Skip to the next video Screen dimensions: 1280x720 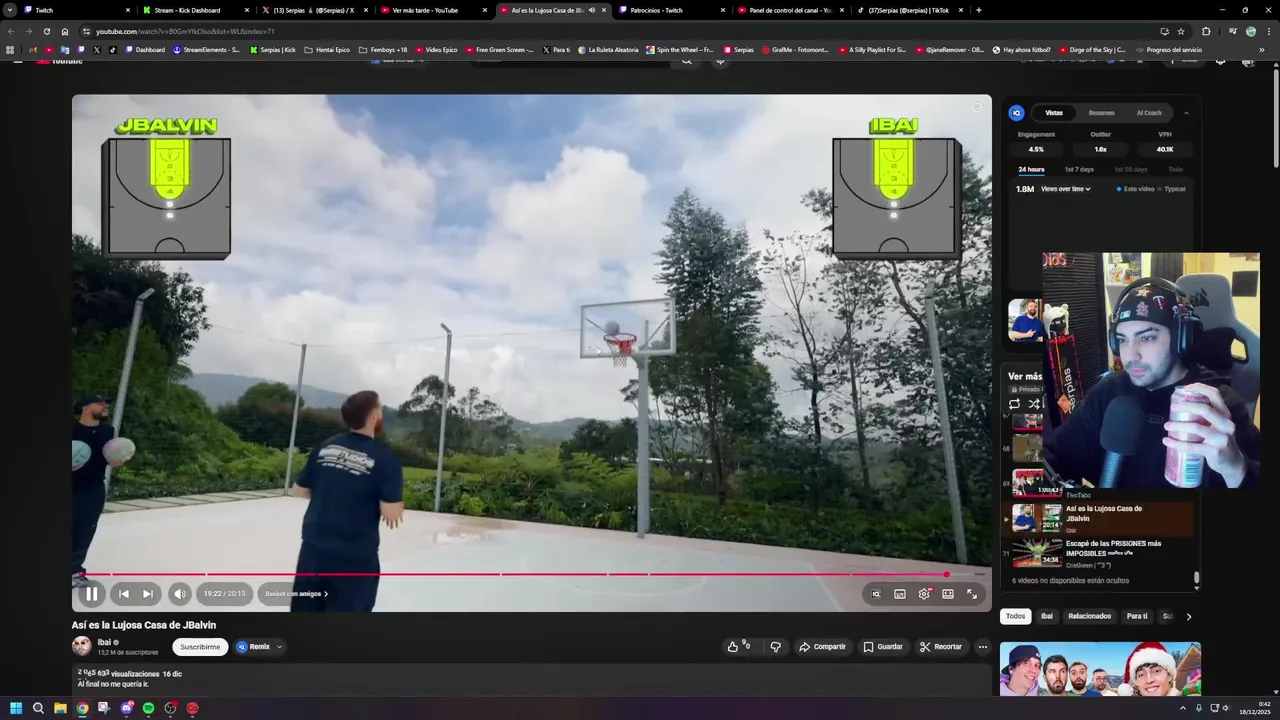147,594
